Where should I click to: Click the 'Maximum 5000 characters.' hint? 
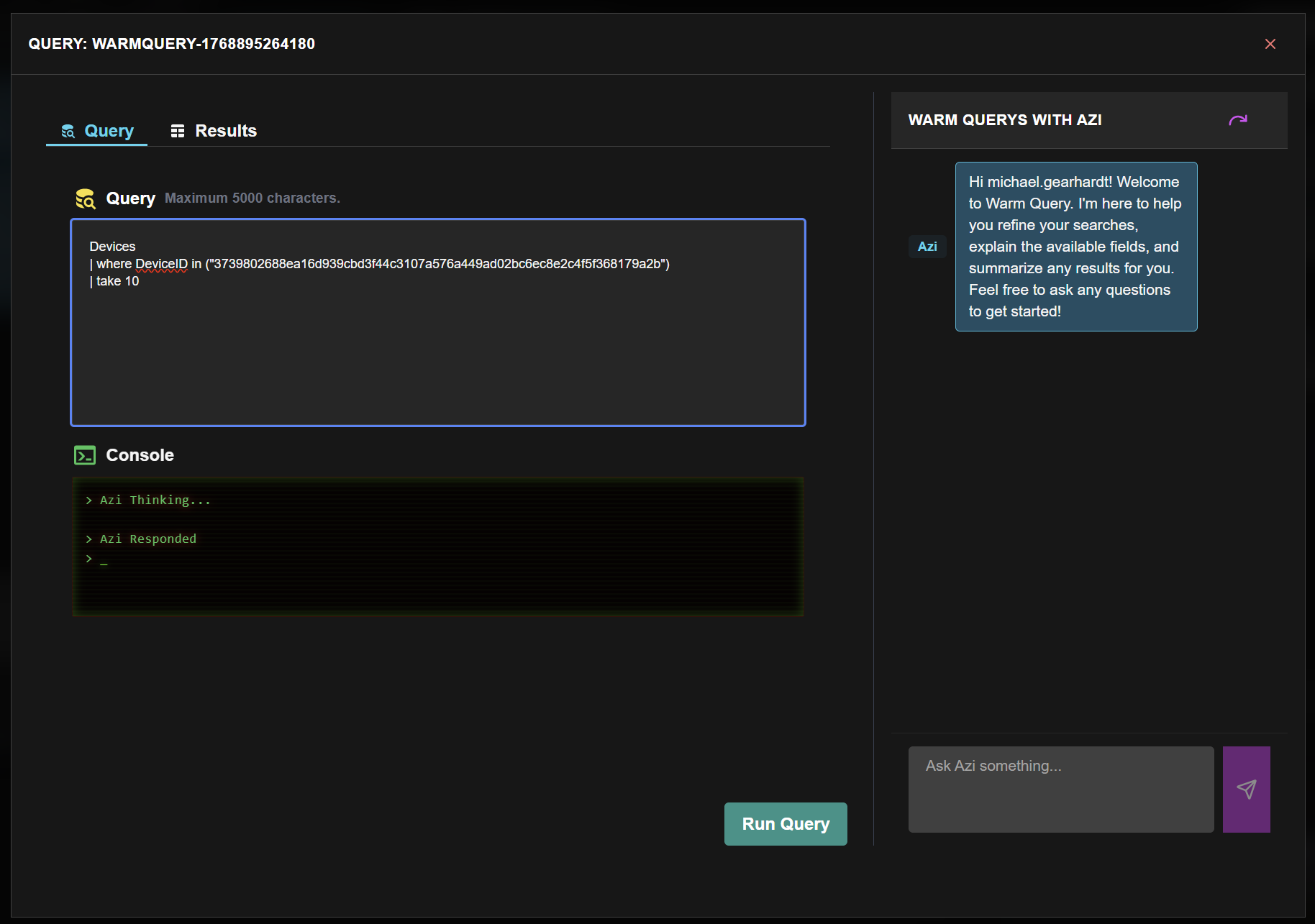(x=252, y=198)
